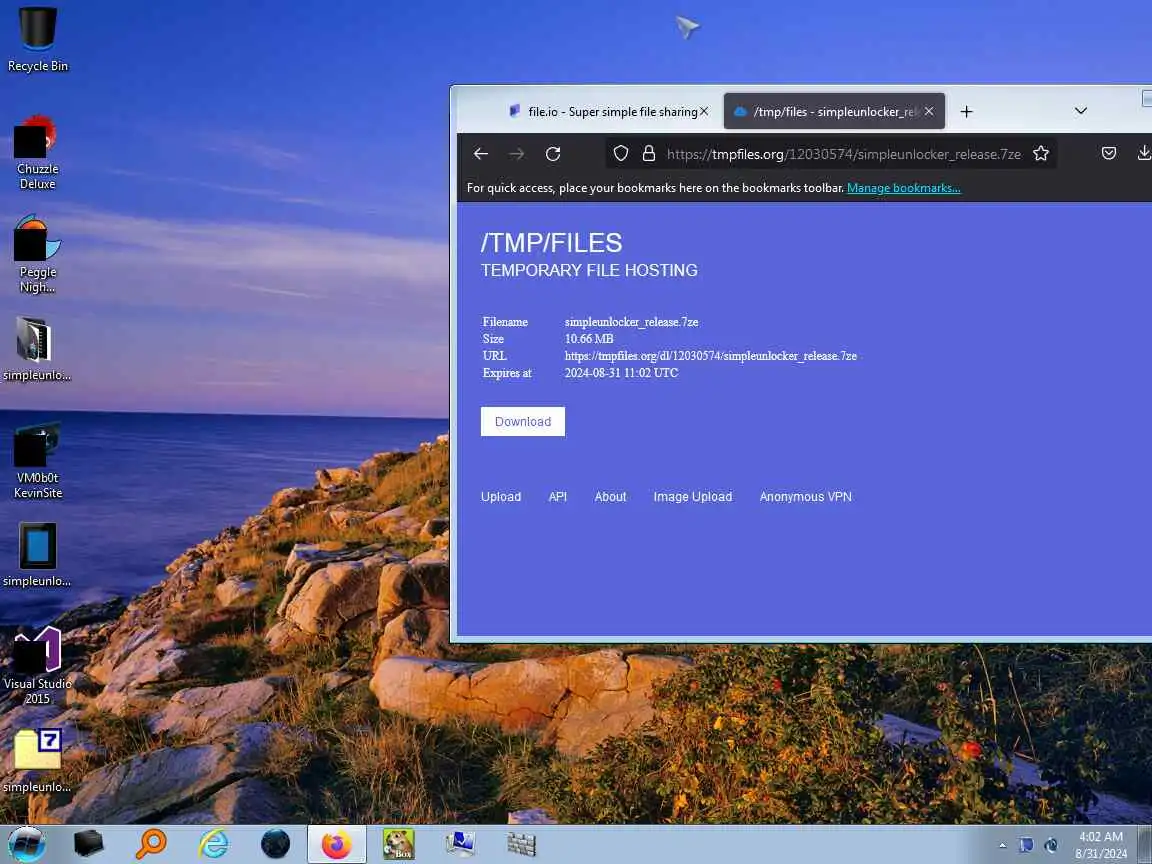Select the simpleunlocker 7-Zip archive desktop icon
Screen dimensions: 1152x864
37,761
